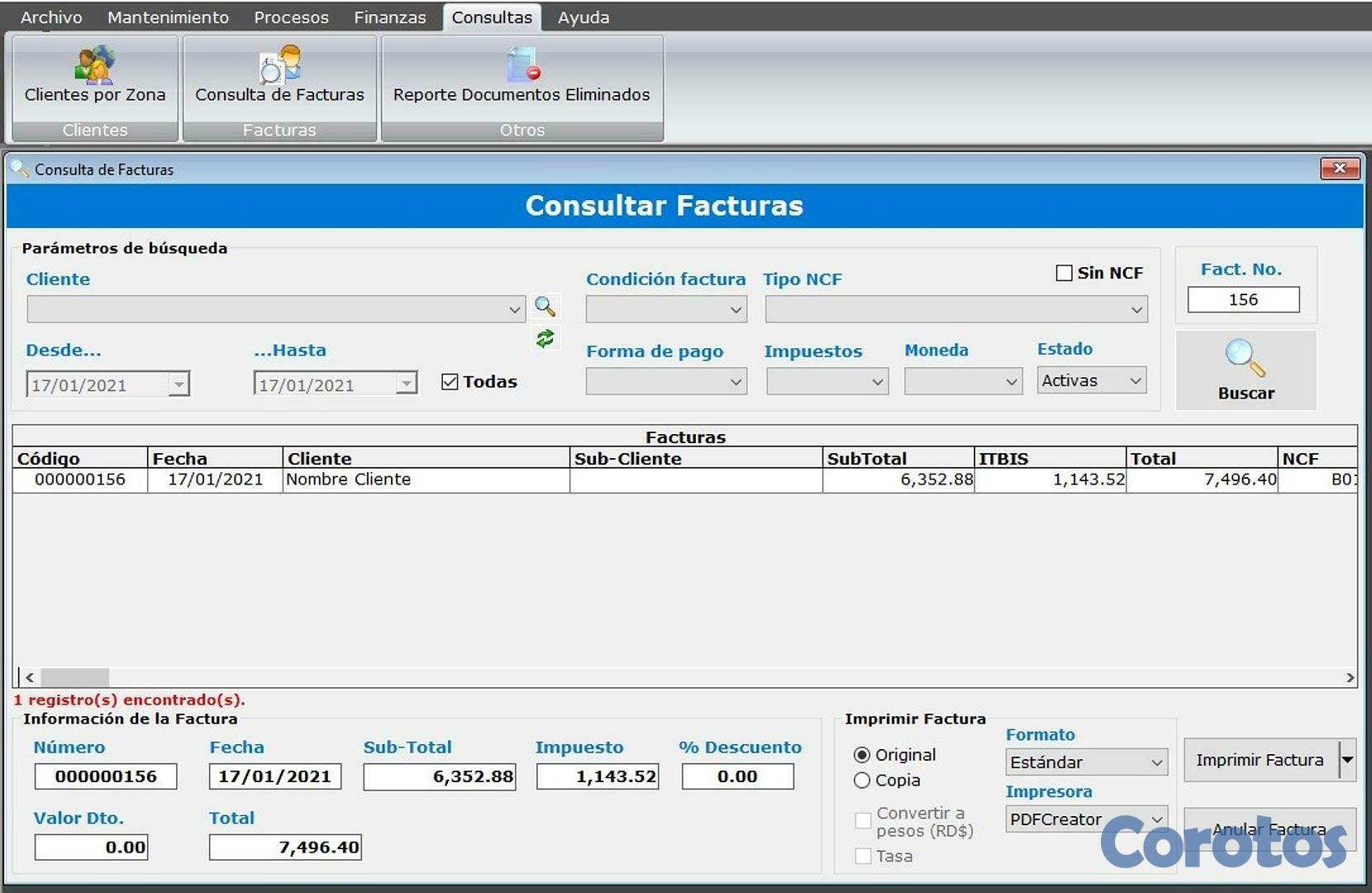
Task: Click the refresh arrows icon below the search glass
Action: (x=545, y=338)
